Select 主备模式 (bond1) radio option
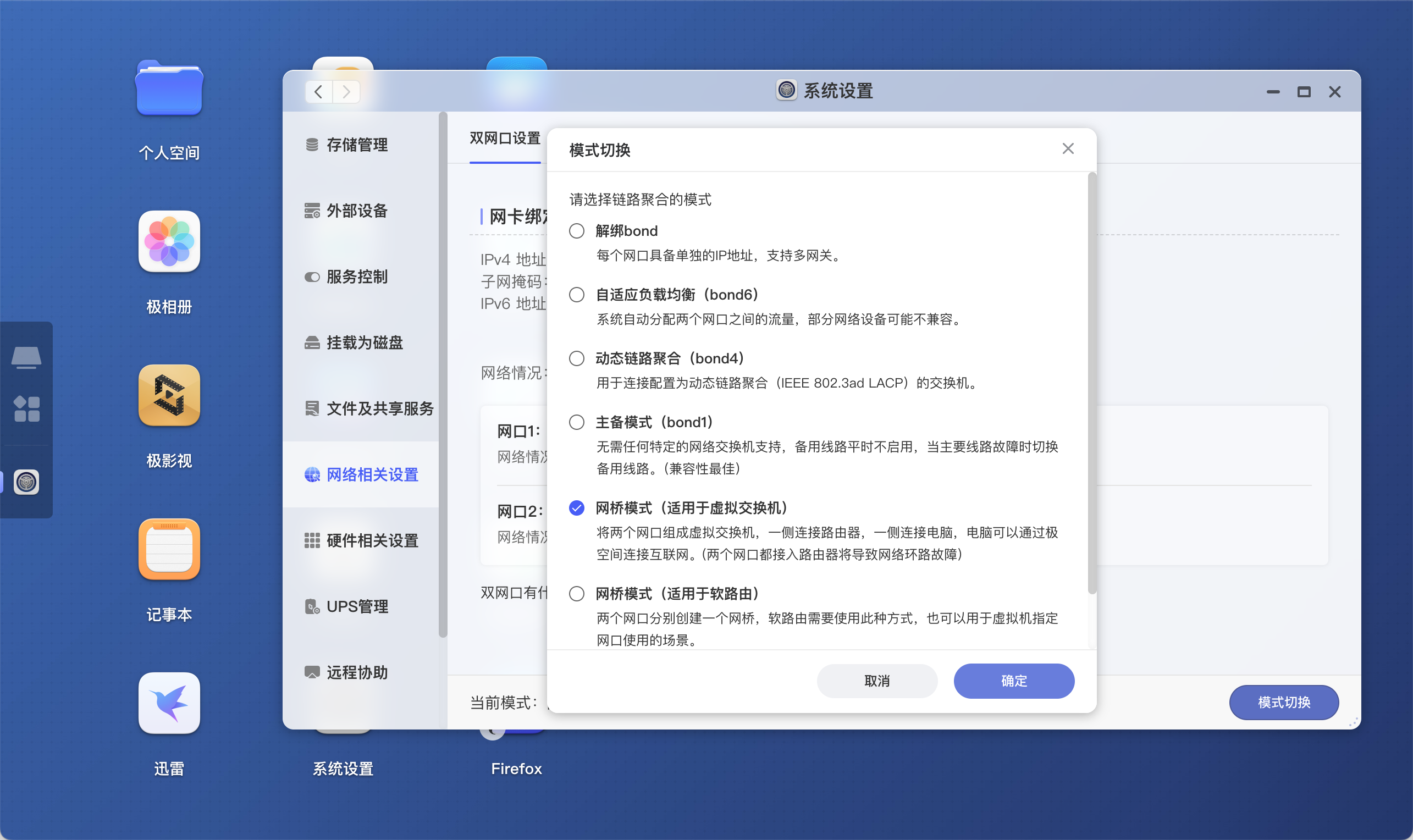This screenshot has width=1413, height=840. pos(576,422)
